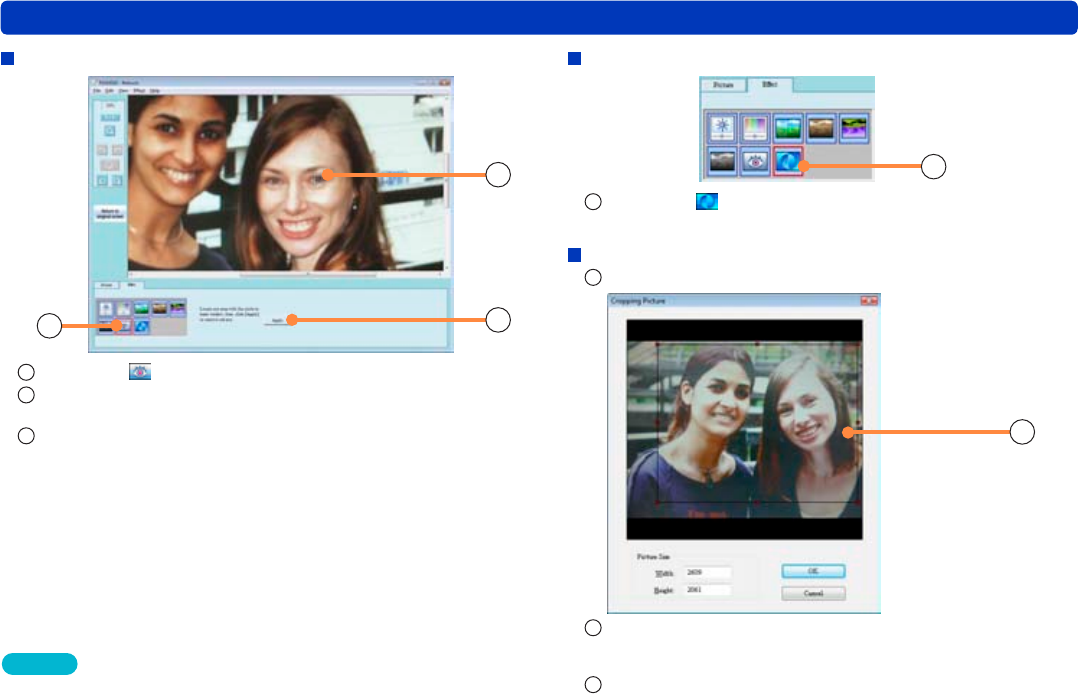Choose the sepia brown effect thumbnail in right panel

821,127
